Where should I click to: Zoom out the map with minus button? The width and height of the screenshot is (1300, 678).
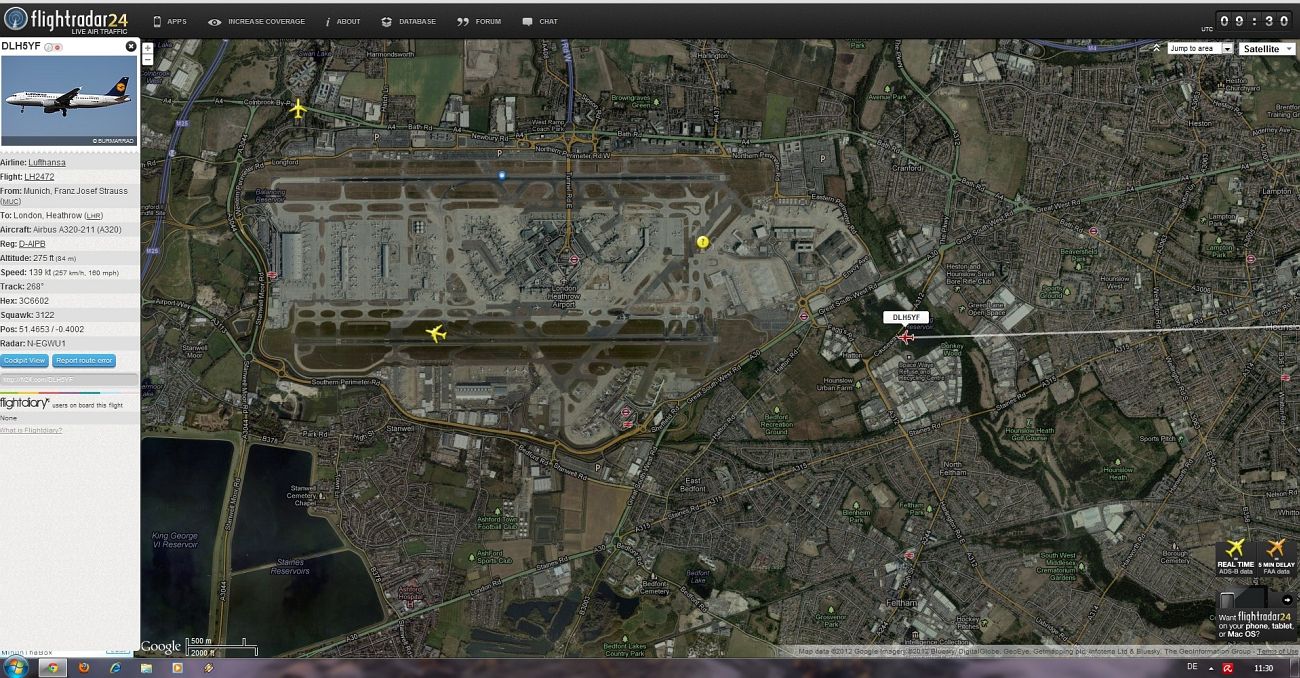148,60
